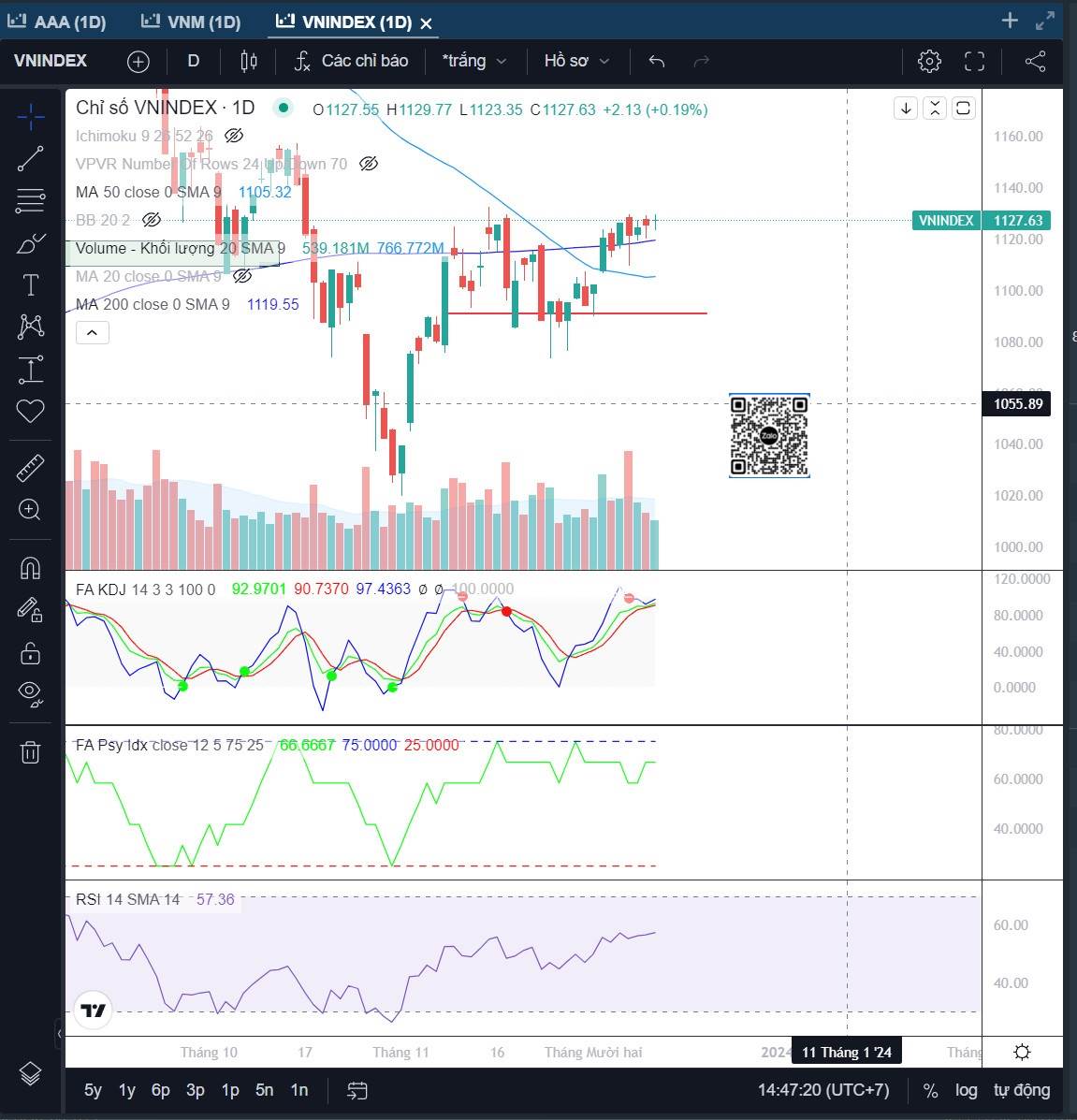Switch to the AAA (1D) tab
This screenshot has width=1077, height=1120.
[x=57, y=22]
